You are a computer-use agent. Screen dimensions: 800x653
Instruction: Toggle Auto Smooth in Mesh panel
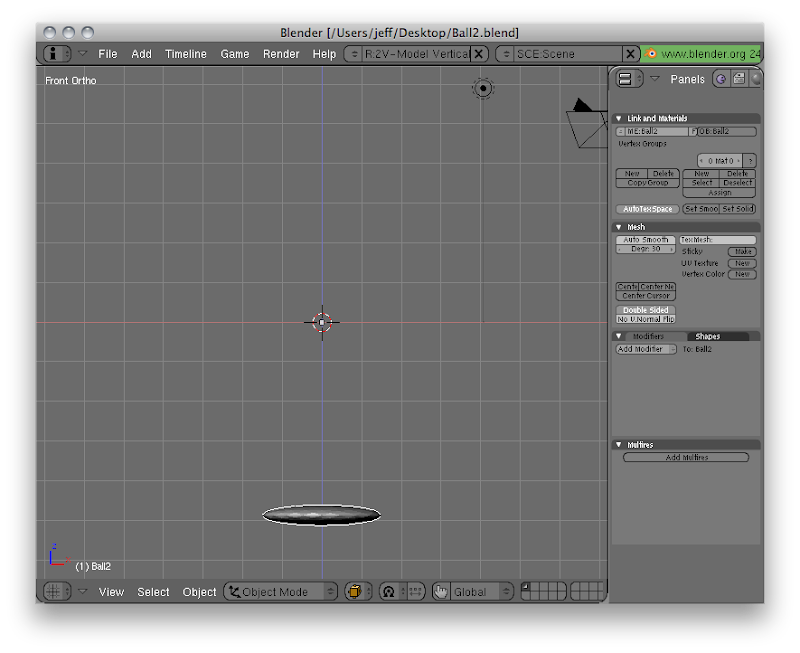tap(645, 240)
